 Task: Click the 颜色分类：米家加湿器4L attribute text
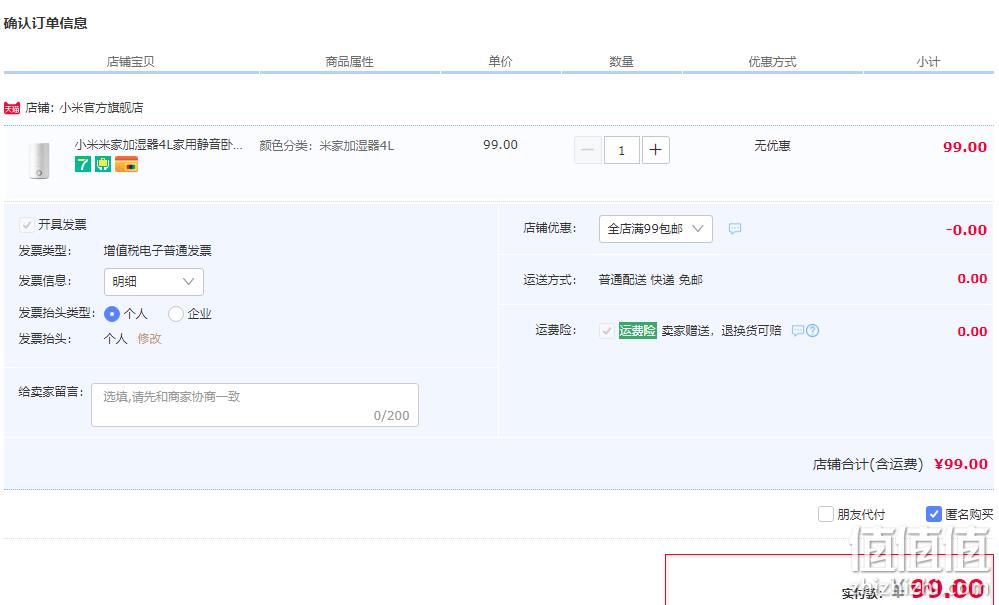click(327, 146)
